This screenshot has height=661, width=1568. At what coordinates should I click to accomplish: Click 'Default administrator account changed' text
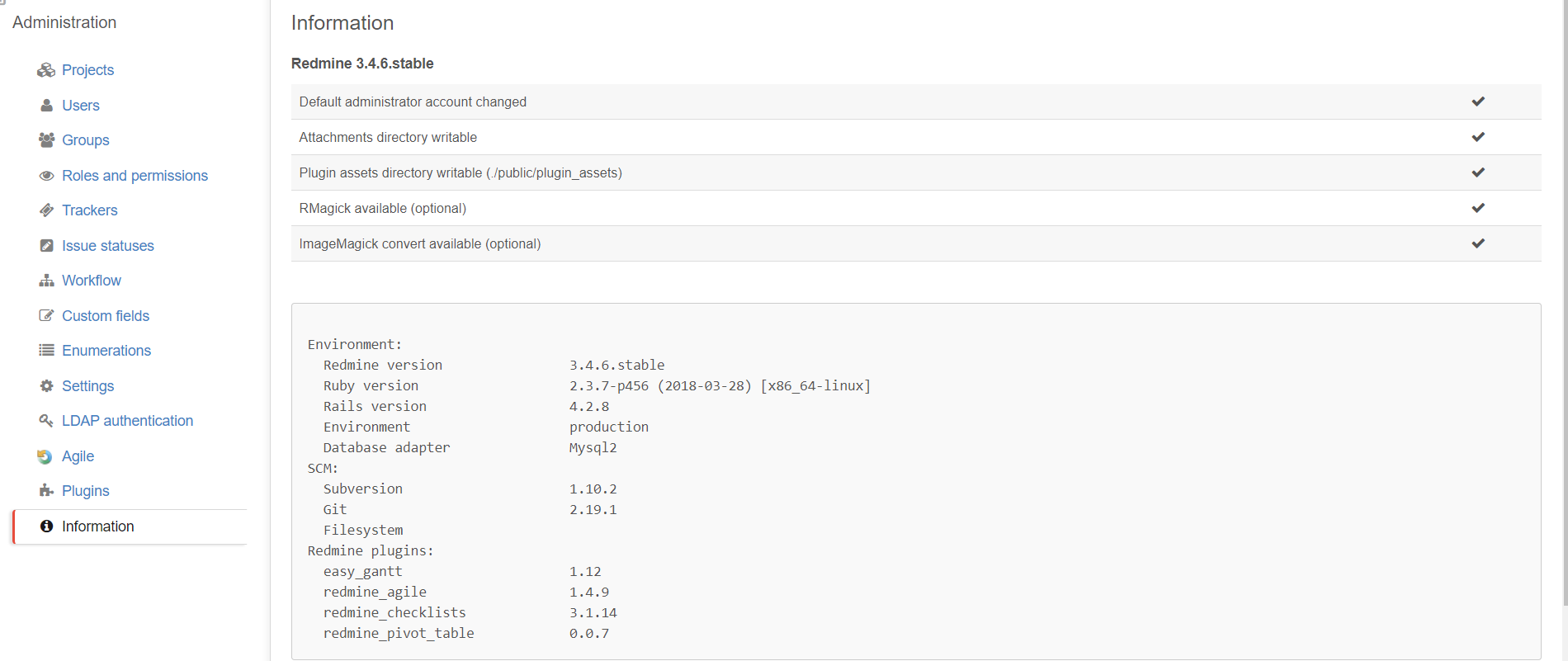(413, 102)
